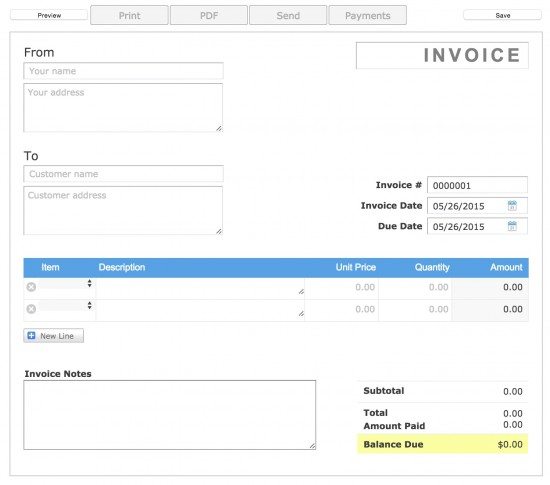Open the Due Date calendar picker
Image resolution: width=550 pixels, height=485 pixels.
pos(512,226)
